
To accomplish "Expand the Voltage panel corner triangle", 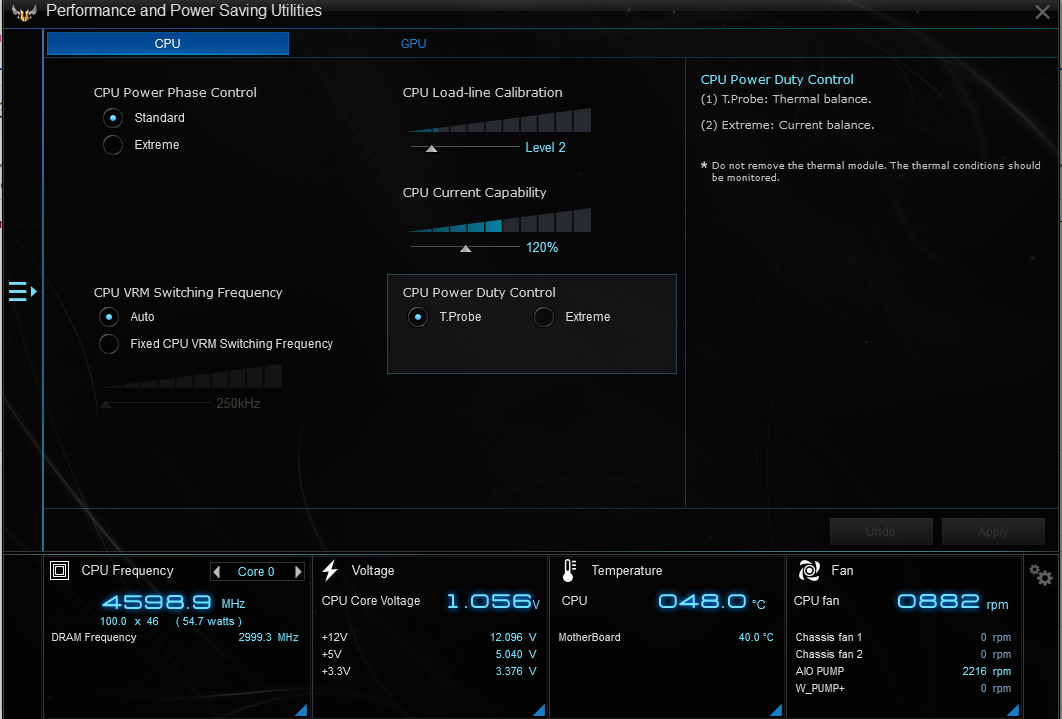I will 539,710.
